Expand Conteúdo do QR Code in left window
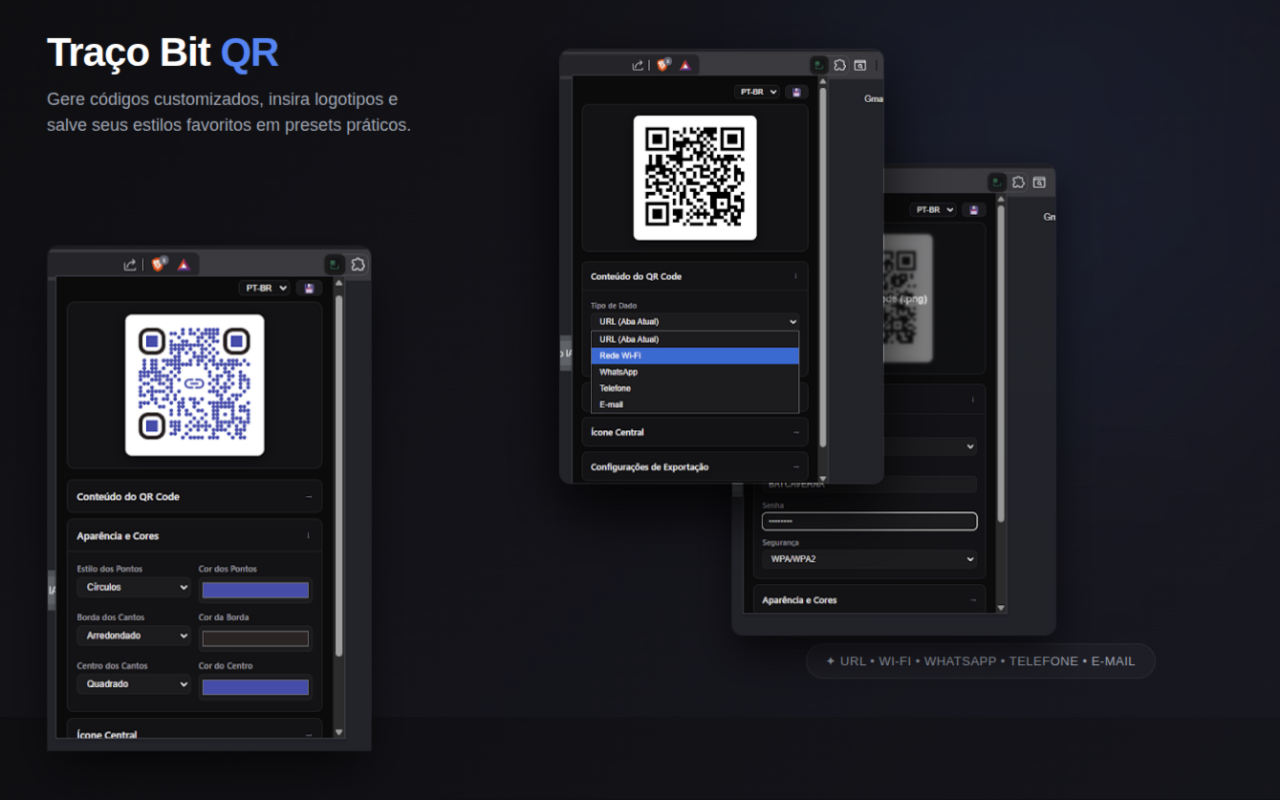The height and width of the screenshot is (800, 1280). 195,496
